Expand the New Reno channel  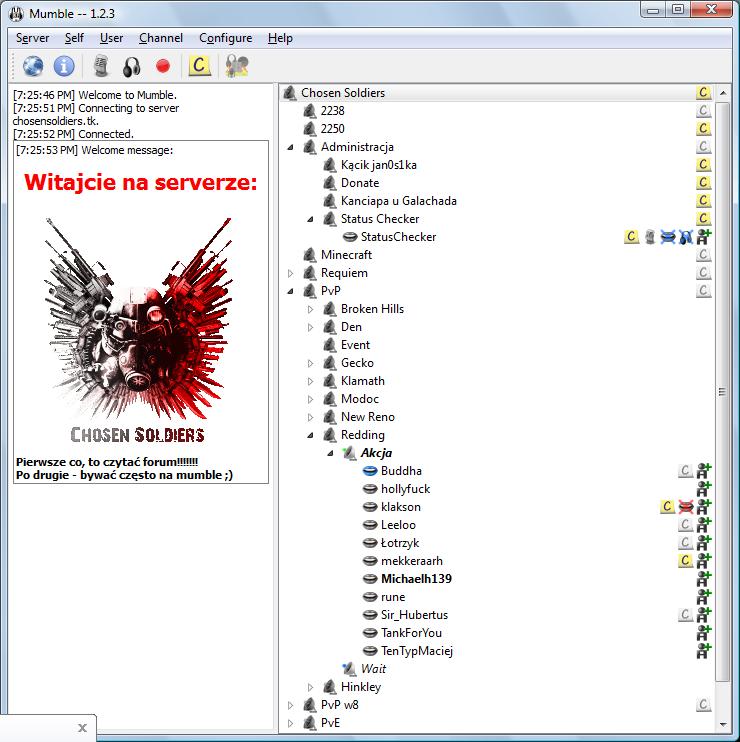click(310, 417)
